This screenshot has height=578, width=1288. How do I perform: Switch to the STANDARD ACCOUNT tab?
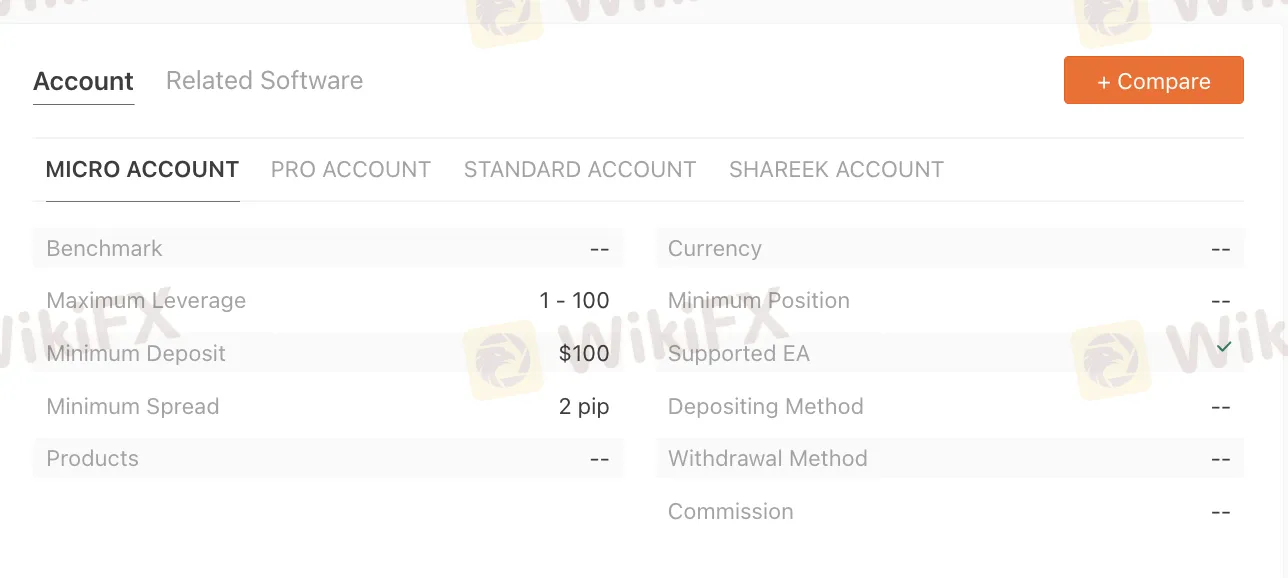[x=580, y=170]
